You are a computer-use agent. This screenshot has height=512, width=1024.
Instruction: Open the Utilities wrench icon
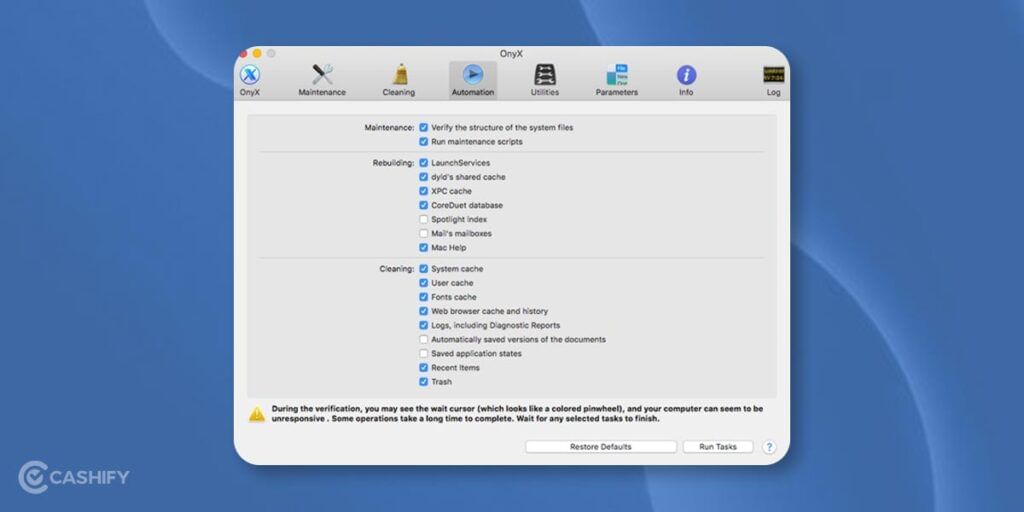click(x=545, y=74)
